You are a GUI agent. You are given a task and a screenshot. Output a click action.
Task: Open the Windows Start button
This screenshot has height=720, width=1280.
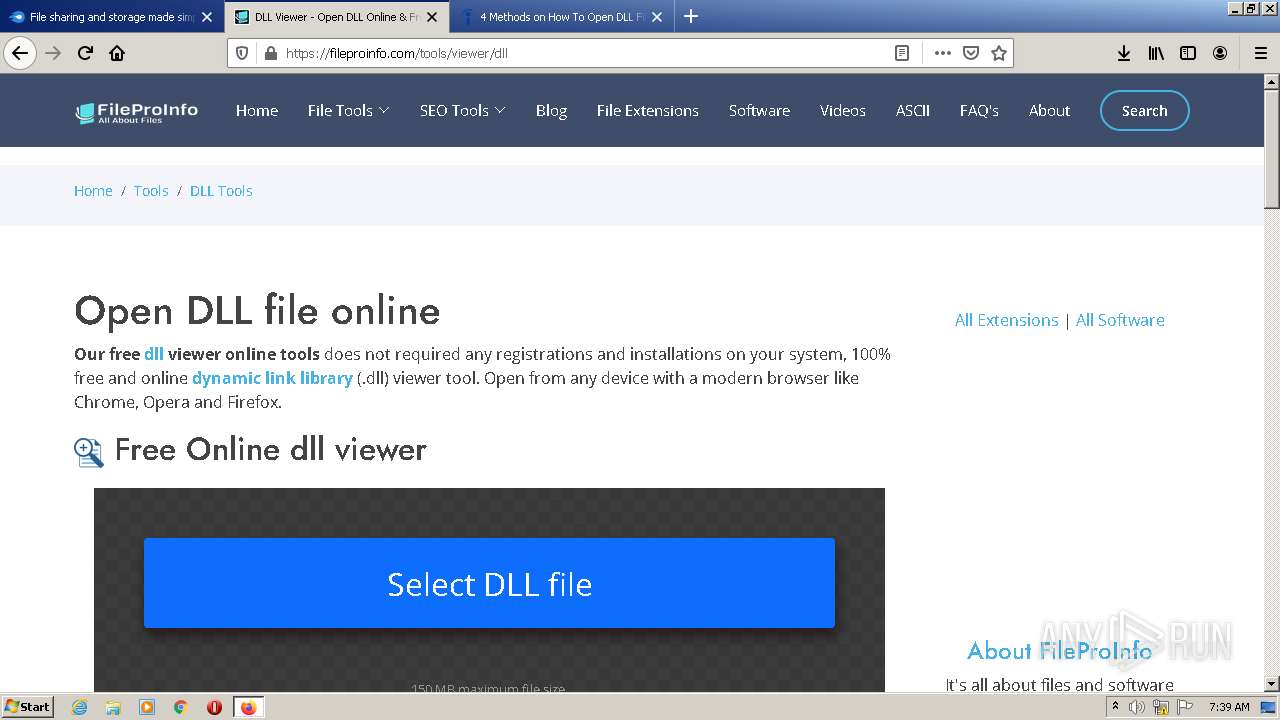[28, 707]
